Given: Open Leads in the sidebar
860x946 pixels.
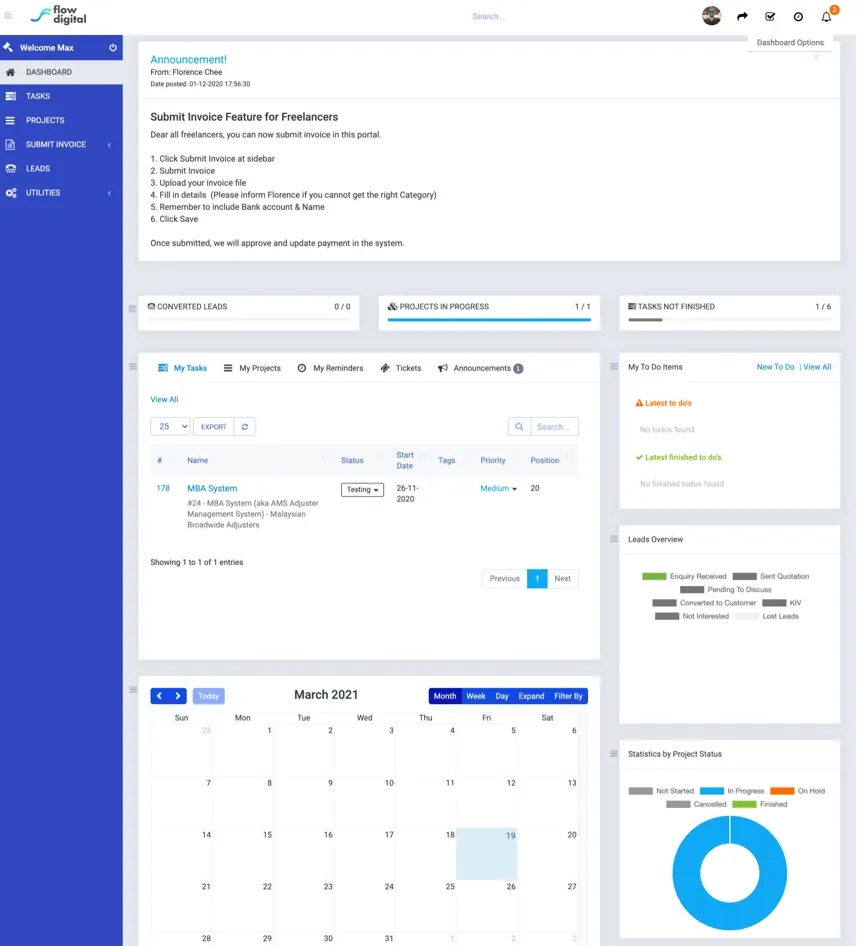Looking at the screenshot, I should coord(61,168).
